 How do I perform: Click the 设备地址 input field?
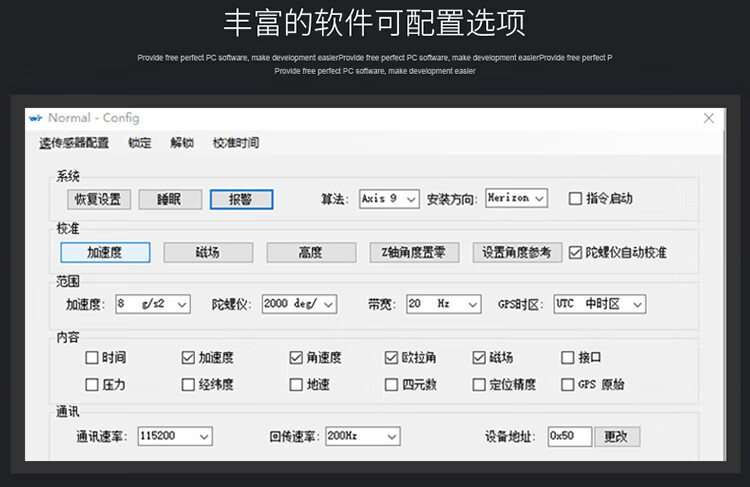point(569,436)
